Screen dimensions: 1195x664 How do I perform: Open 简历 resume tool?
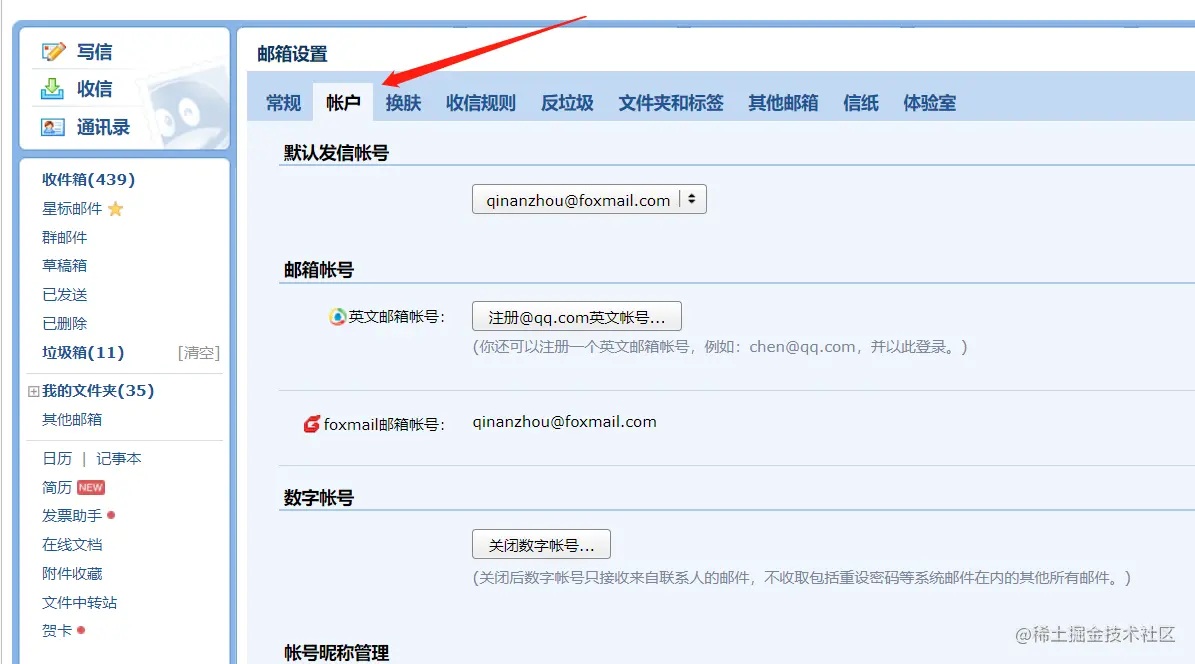(57, 487)
